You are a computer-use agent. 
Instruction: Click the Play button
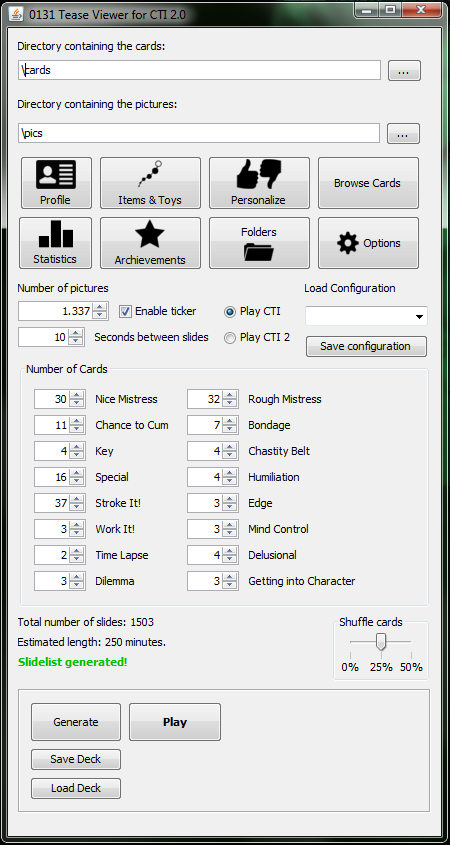(175, 722)
